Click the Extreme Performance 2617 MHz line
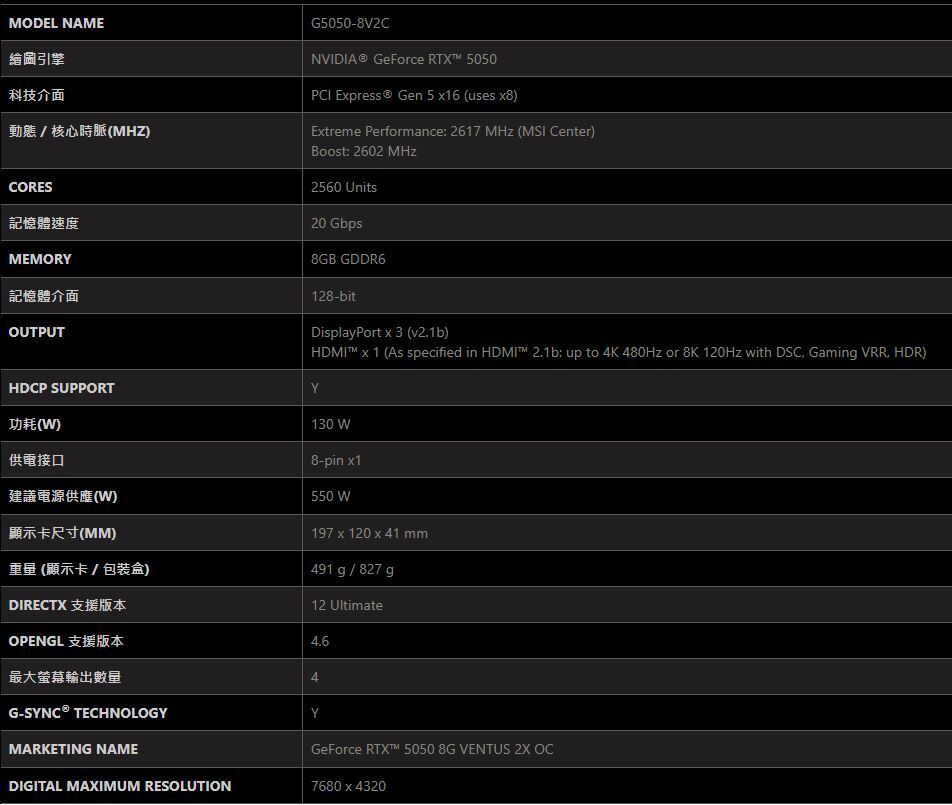 (x=452, y=131)
